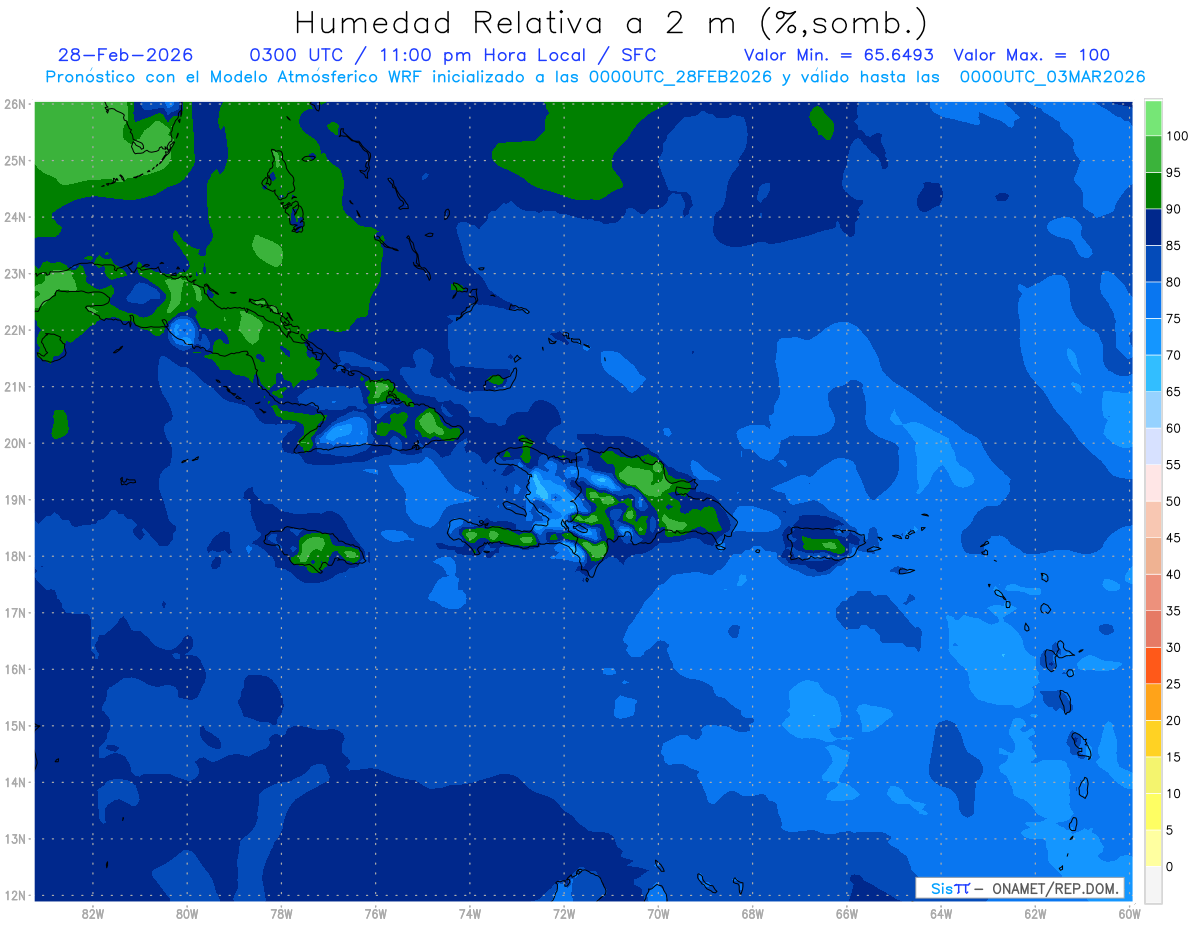
Task: Click the green legend swatch between 95 and 100
Action: [x=1153, y=154]
